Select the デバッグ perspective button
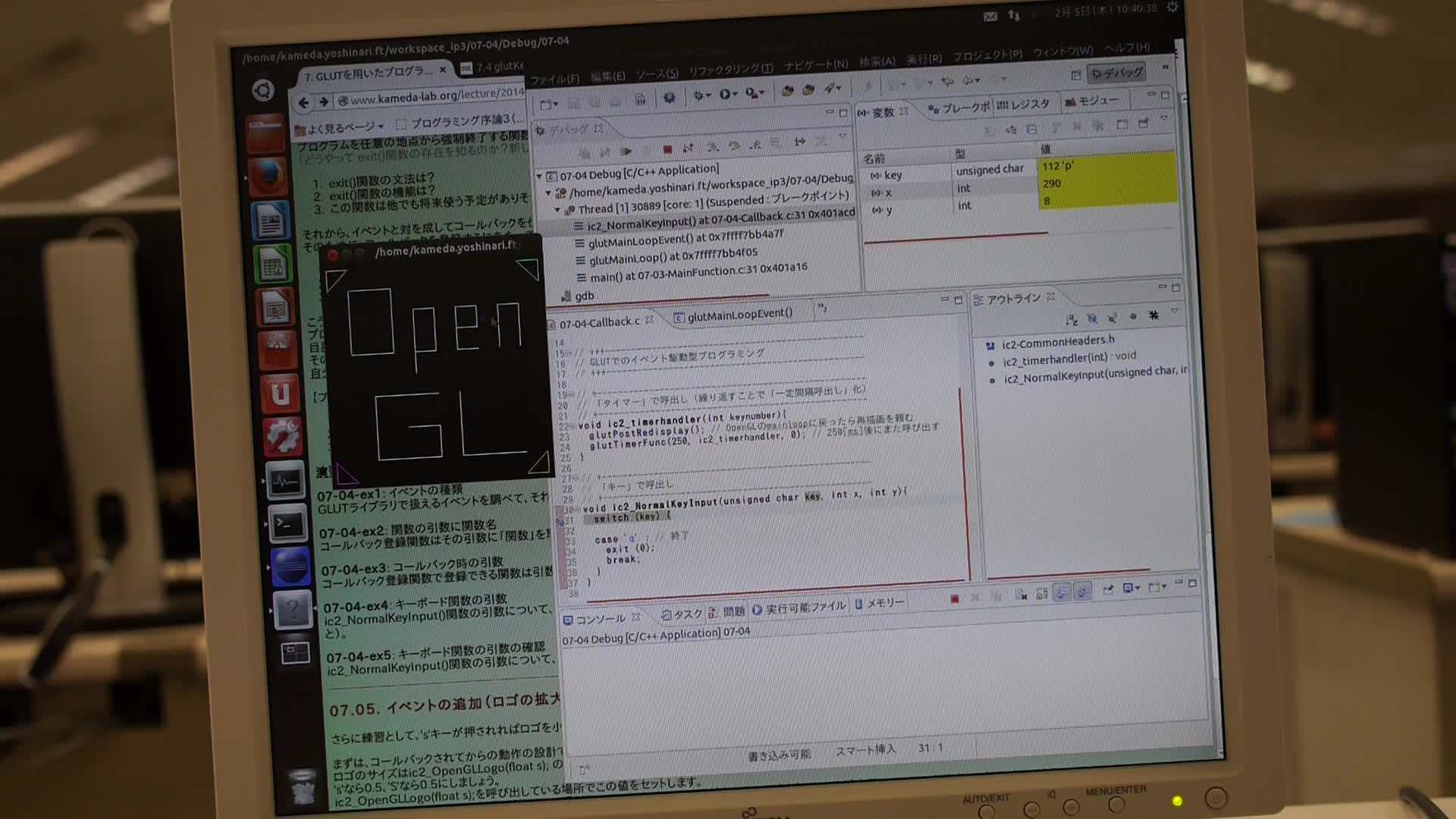The width and height of the screenshot is (1456, 819). (1116, 73)
